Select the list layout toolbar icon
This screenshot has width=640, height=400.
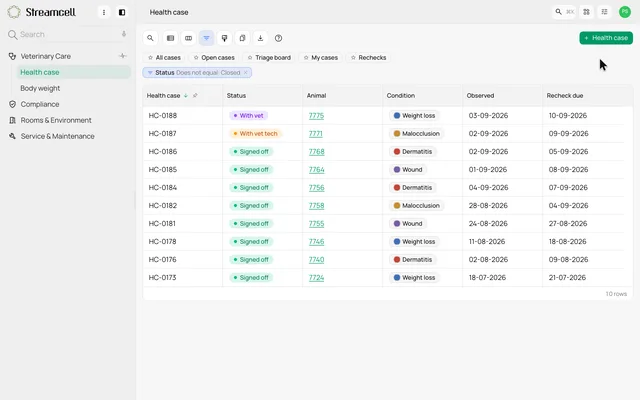(x=170, y=38)
